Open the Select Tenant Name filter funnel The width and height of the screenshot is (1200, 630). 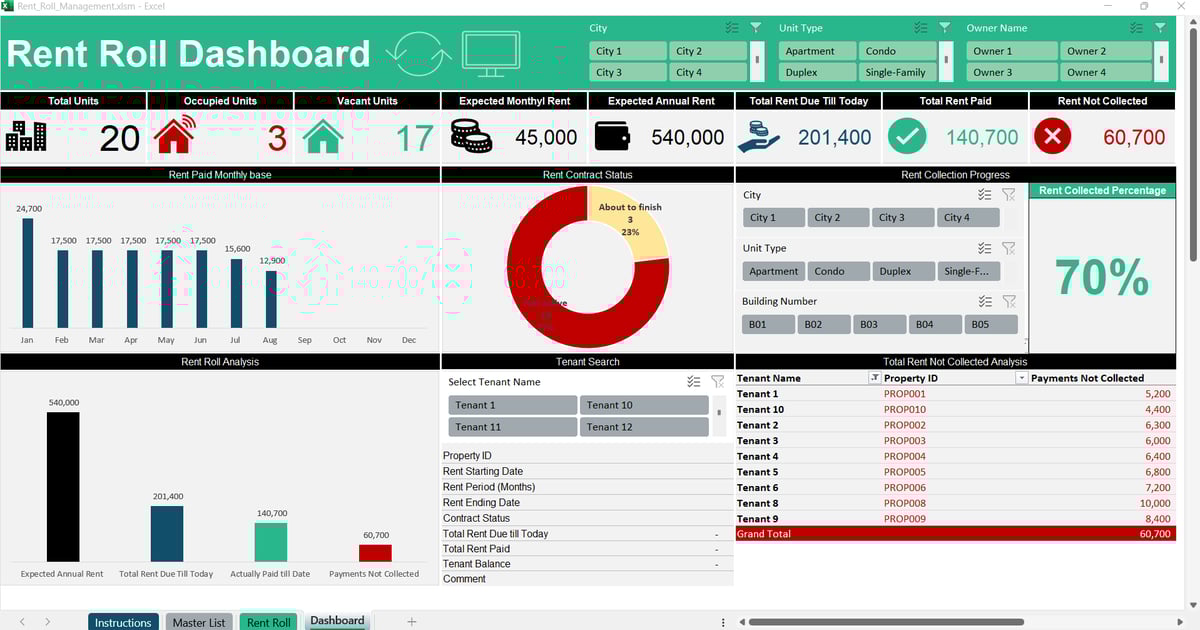716,381
